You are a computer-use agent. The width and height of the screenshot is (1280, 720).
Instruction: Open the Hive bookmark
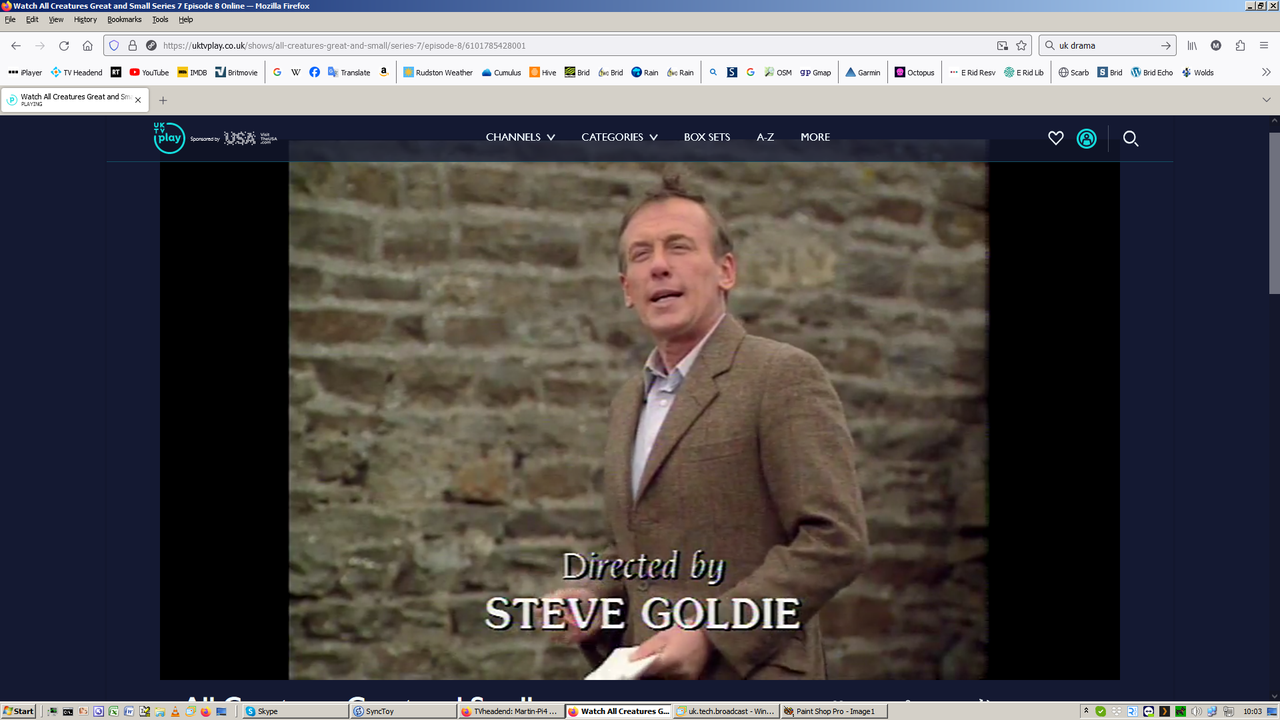click(543, 72)
